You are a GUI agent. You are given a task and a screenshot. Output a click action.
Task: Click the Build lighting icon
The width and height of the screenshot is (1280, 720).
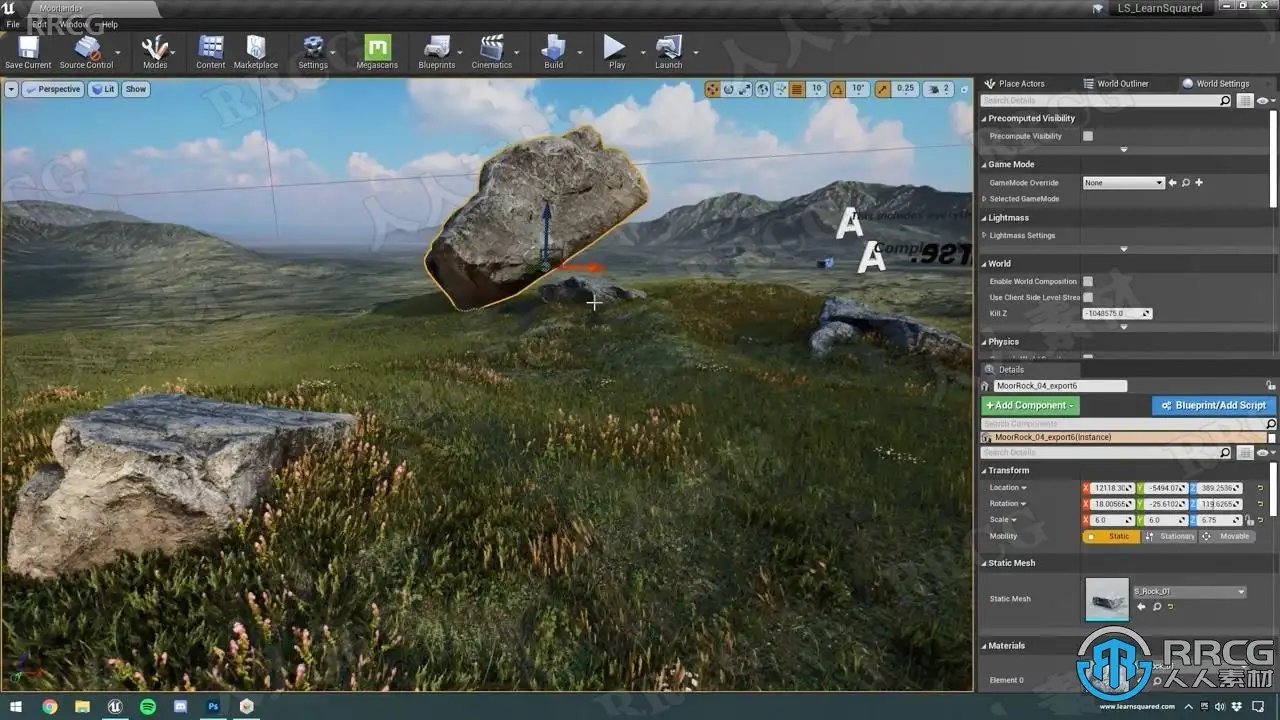coord(553,48)
